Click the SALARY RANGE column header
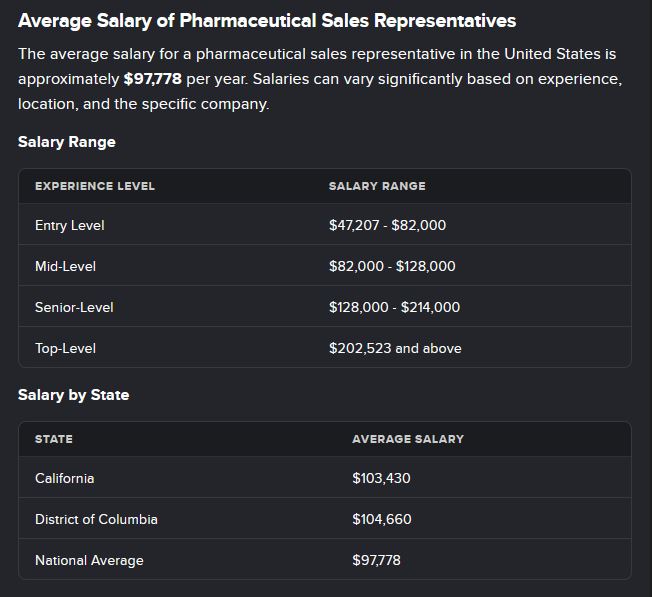This screenshot has height=597, width=652. (x=377, y=186)
